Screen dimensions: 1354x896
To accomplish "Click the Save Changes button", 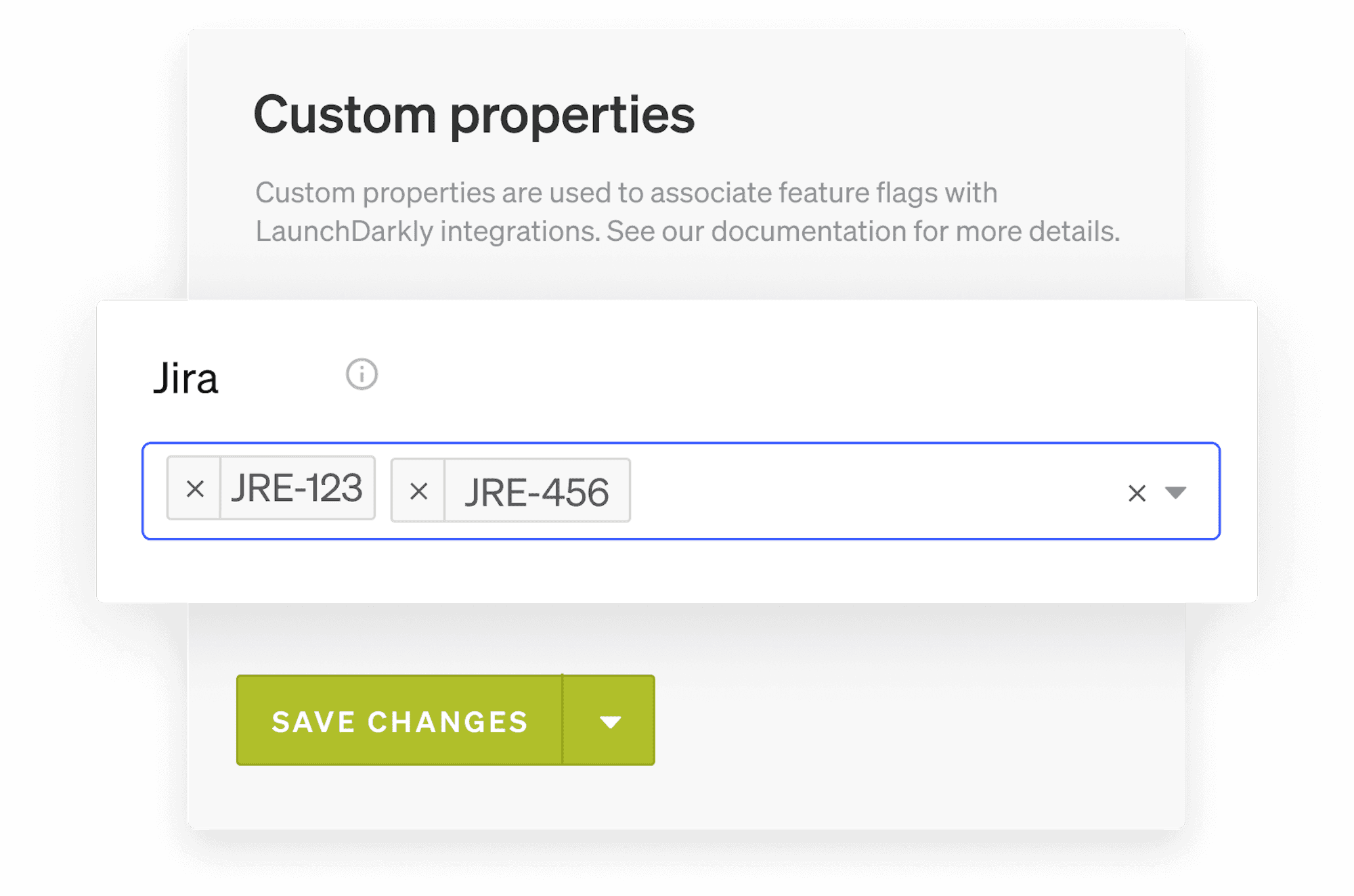I will pyautogui.click(x=399, y=720).
